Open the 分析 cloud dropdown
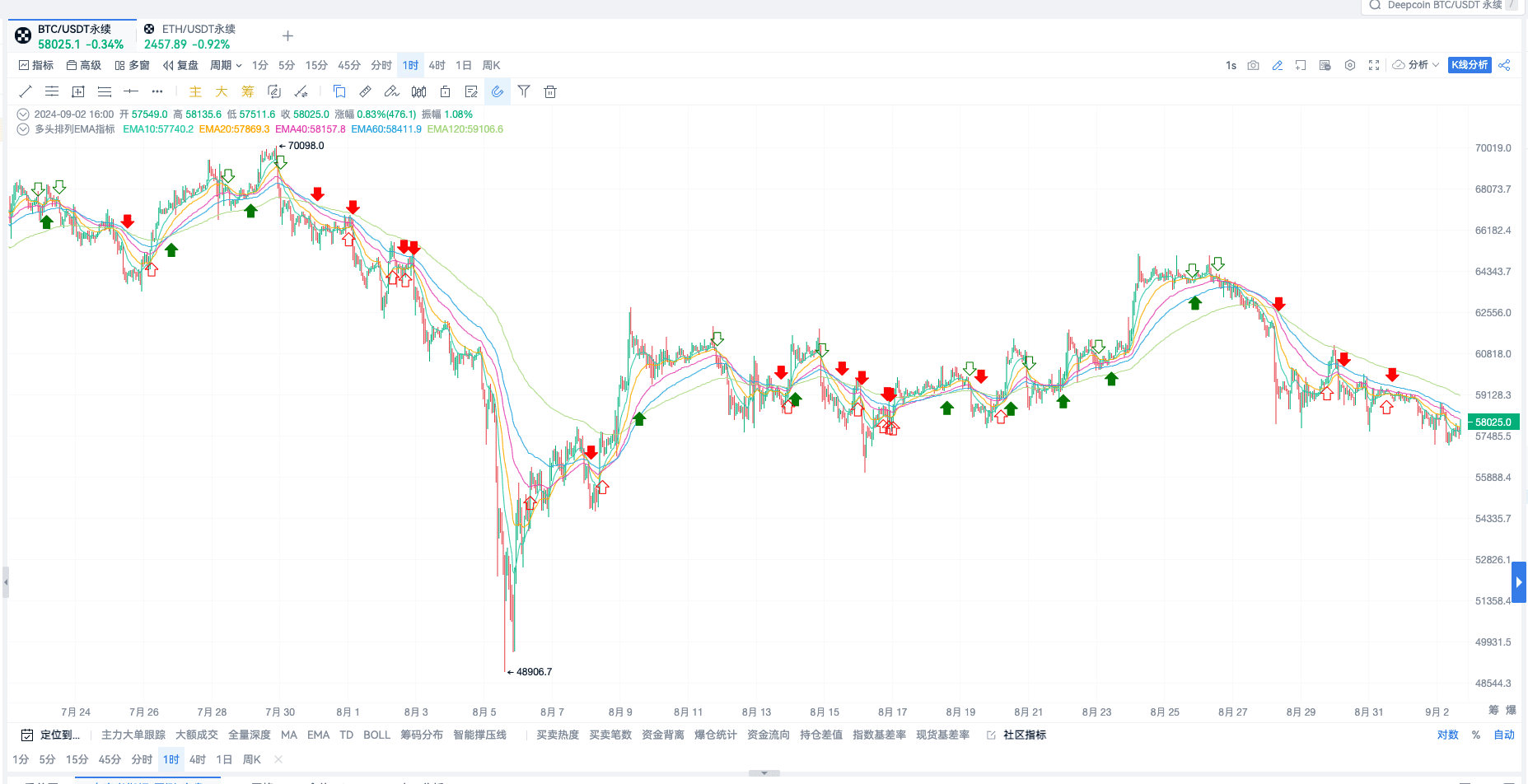This screenshot has width=1528, height=784. click(1415, 65)
